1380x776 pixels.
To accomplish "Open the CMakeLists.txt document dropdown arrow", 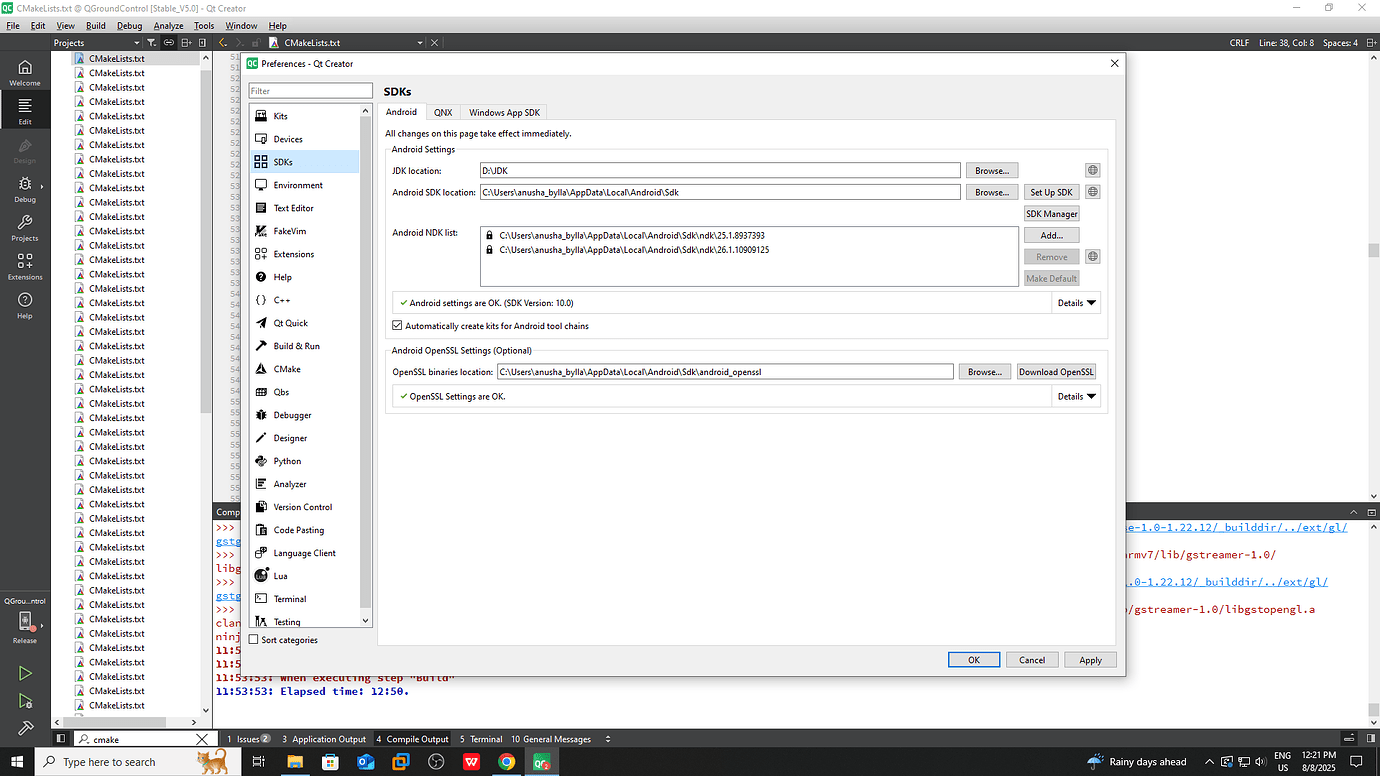I will 418,44.
